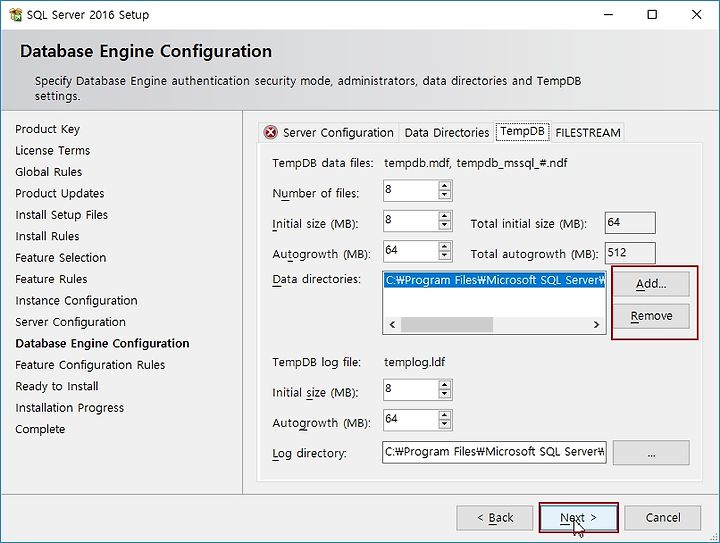The width and height of the screenshot is (720, 543).
Task: Select the TempDB tab
Action: 522,131
